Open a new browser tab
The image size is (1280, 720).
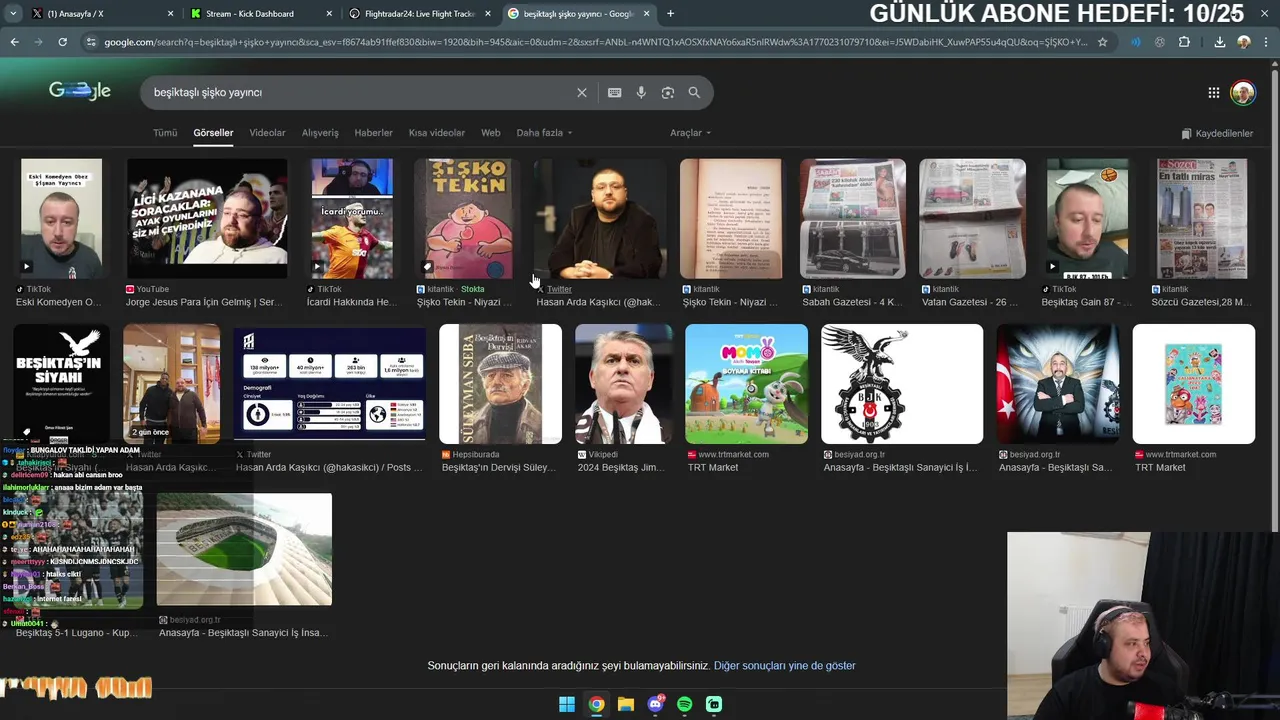click(x=670, y=14)
